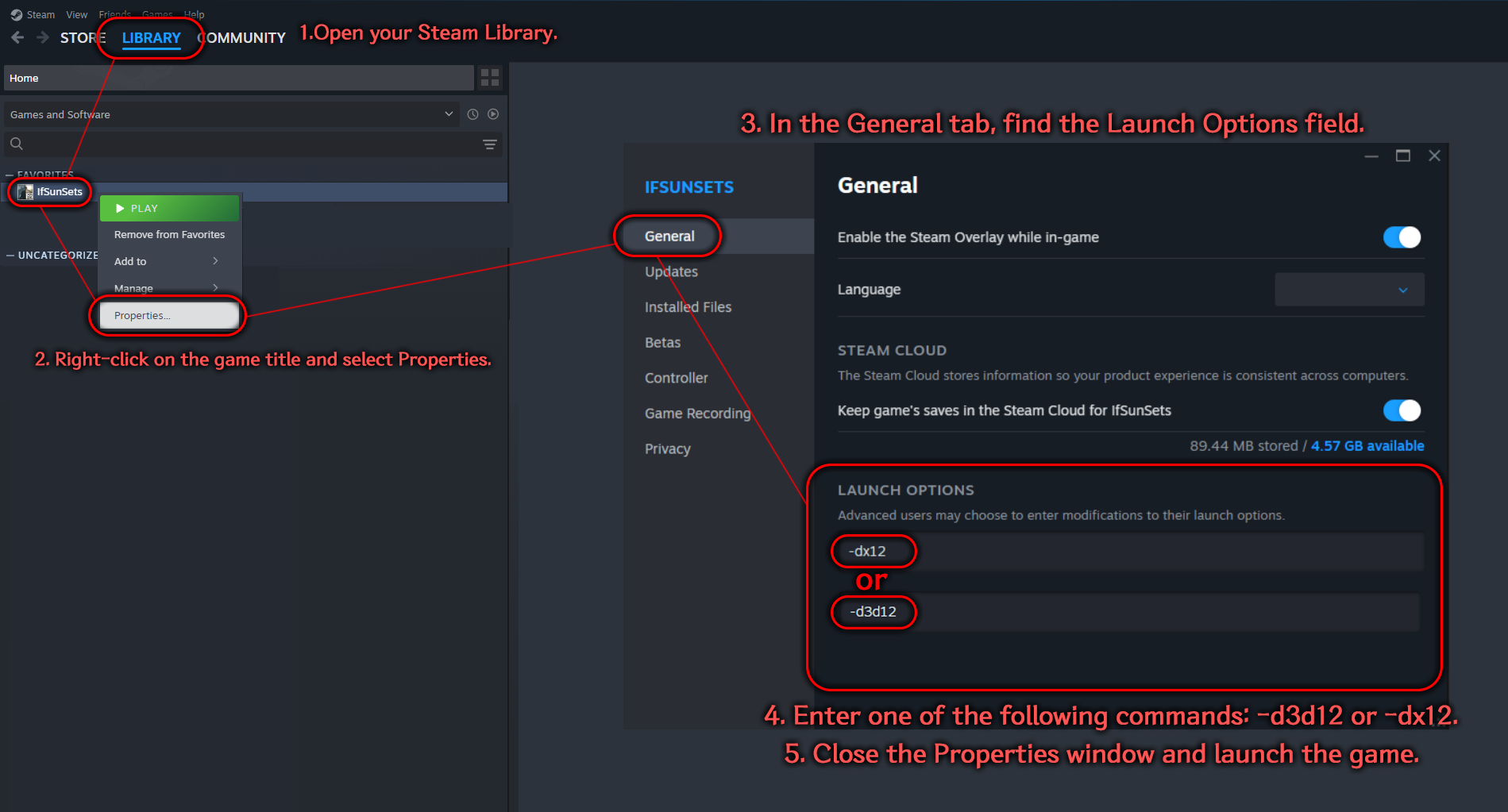
Task: Navigate back with the left arrow icon
Action: [17, 37]
